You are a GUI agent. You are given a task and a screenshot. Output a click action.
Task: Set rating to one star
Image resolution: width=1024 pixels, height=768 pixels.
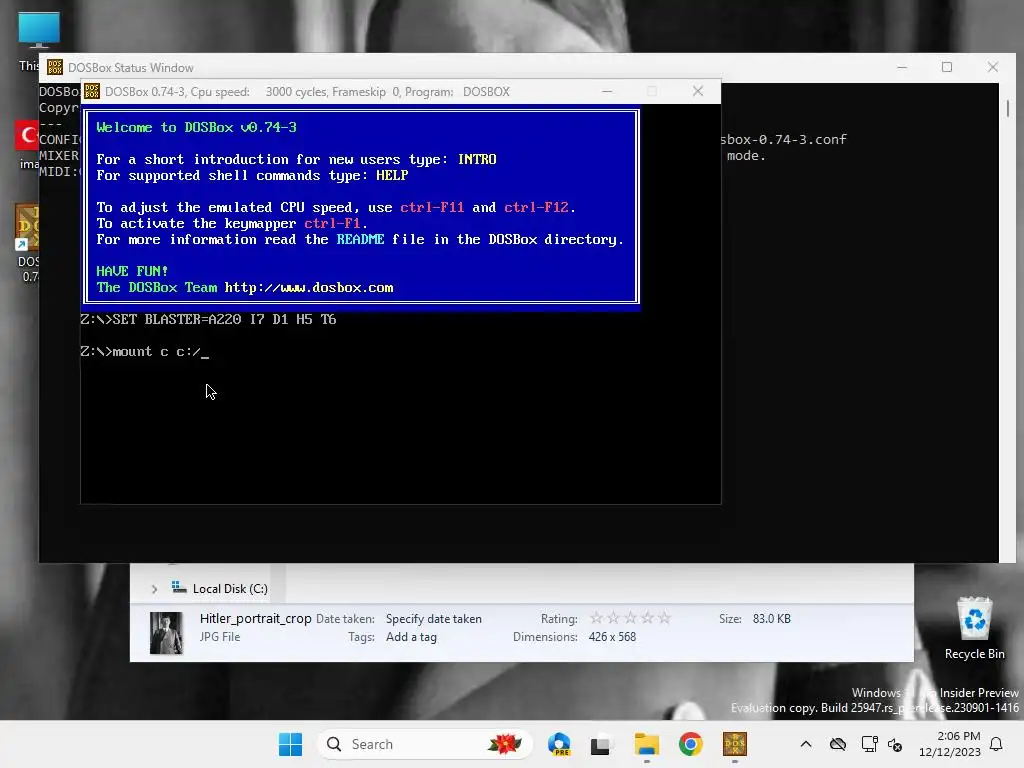[x=596, y=618]
